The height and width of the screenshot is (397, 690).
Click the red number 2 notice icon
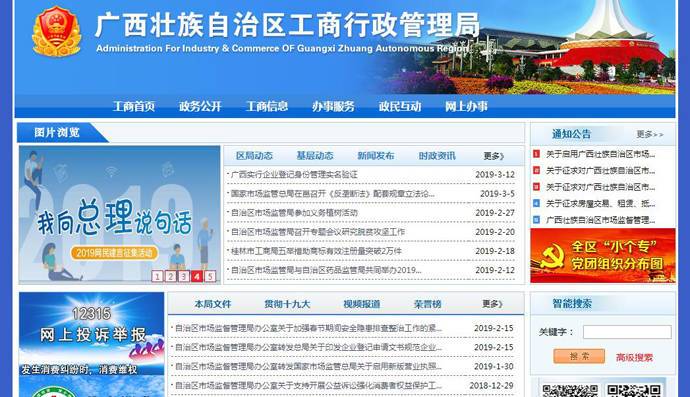(x=536, y=170)
